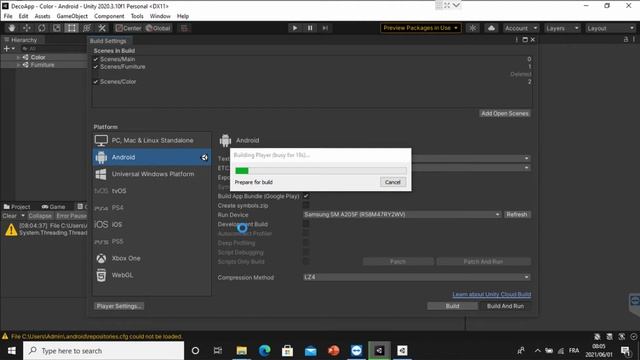This screenshot has width=640, height=360.
Task: Click Add Open Scenes button
Action: (x=505, y=113)
